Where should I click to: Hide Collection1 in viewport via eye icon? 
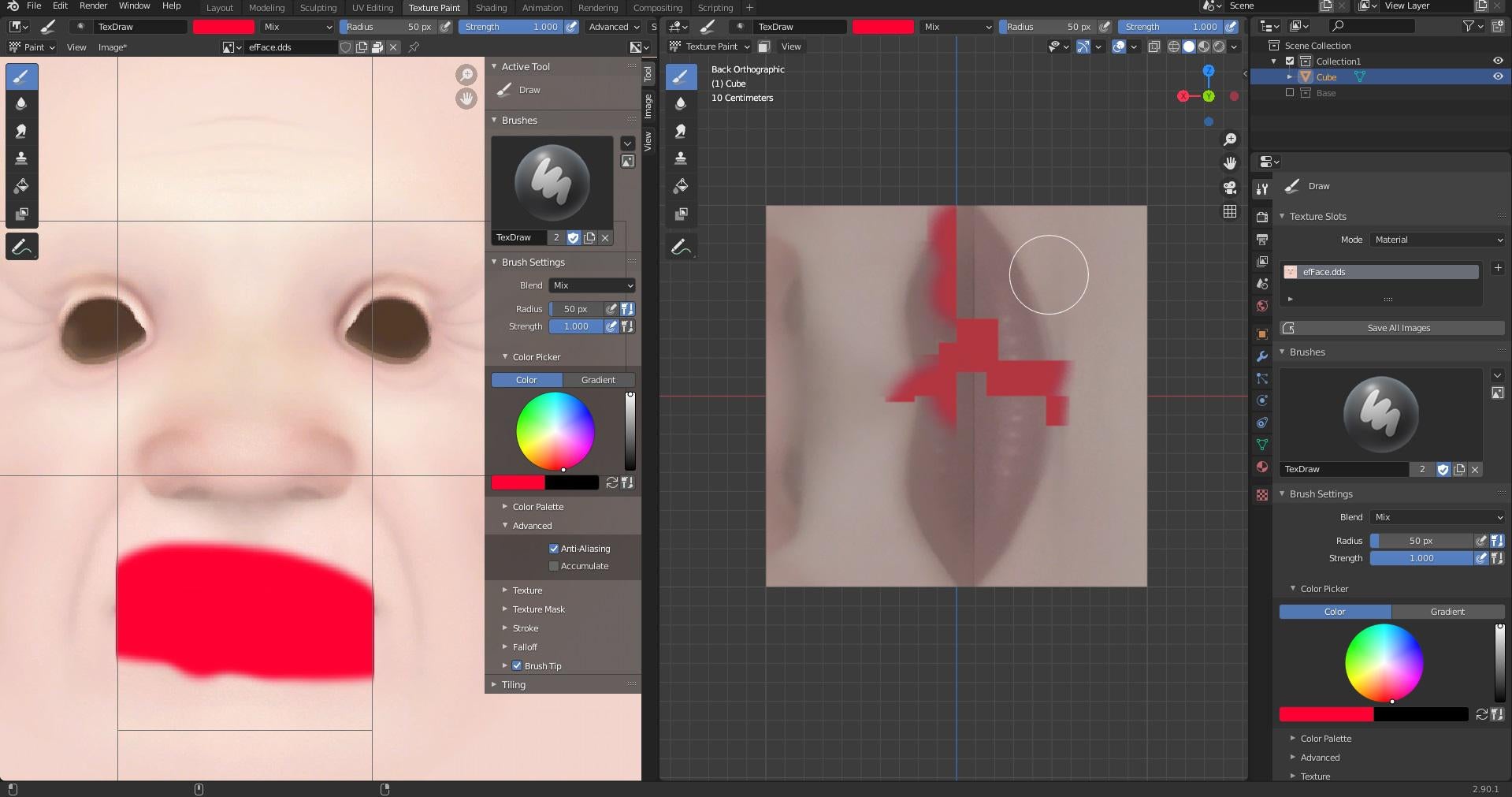(1498, 61)
